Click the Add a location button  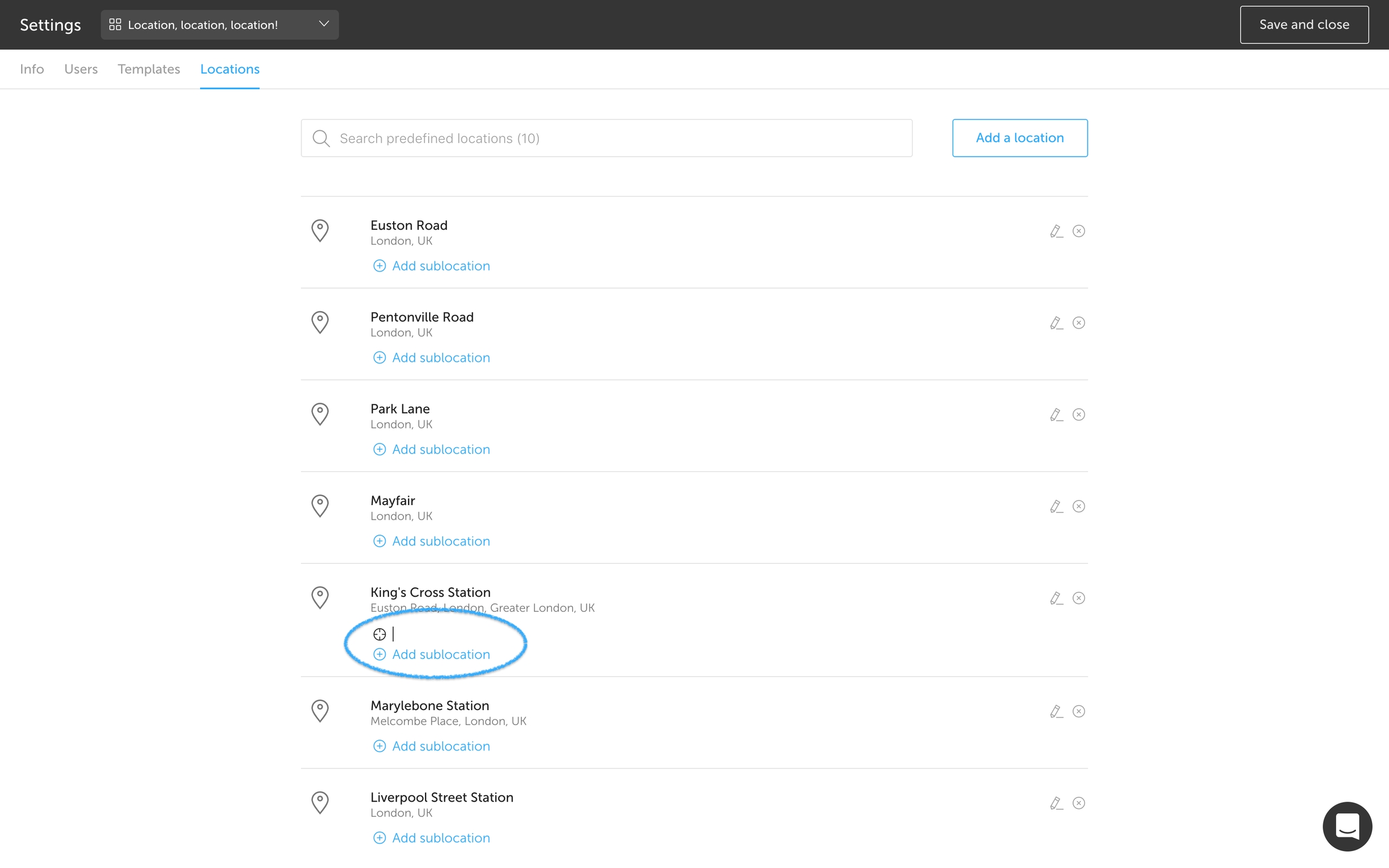click(x=1019, y=138)
